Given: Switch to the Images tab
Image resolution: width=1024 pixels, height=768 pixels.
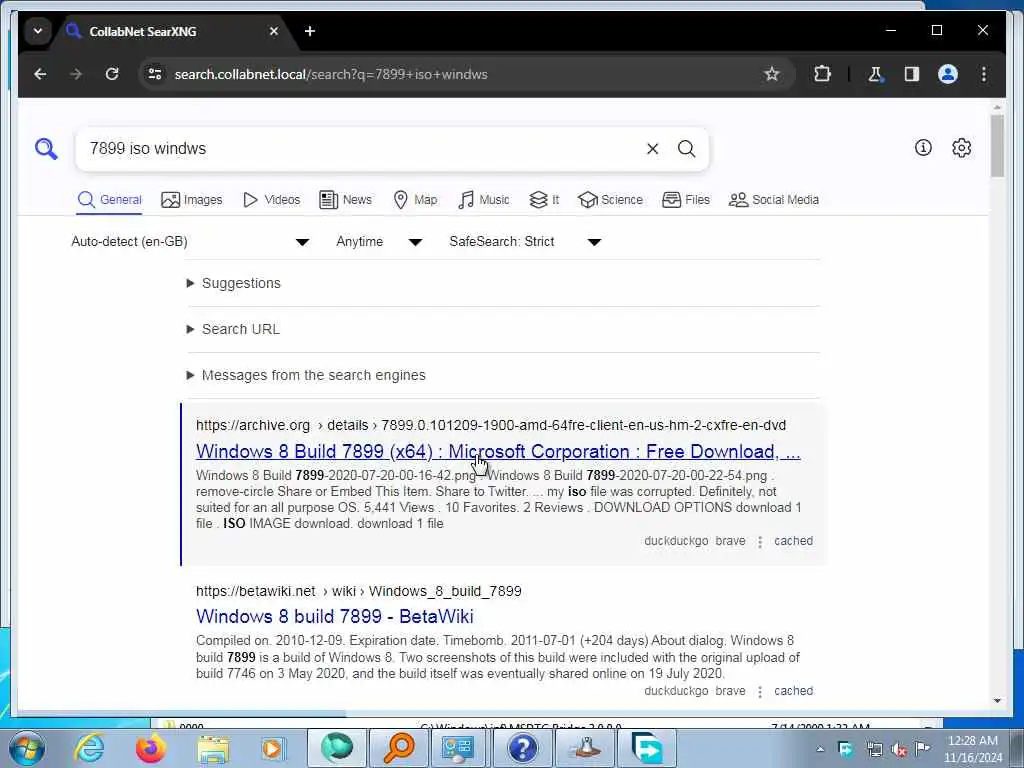Looking at the screenshot, I should pyautogui.click(x=191, y=200).
